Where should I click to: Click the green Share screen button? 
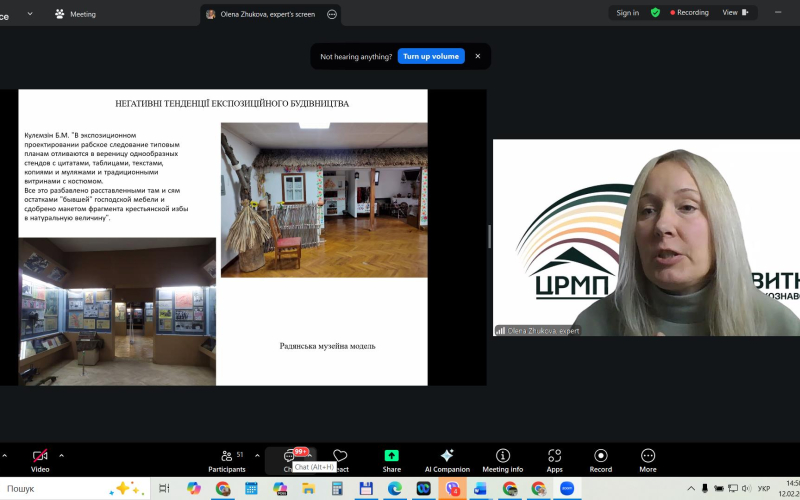click(391, 459)
